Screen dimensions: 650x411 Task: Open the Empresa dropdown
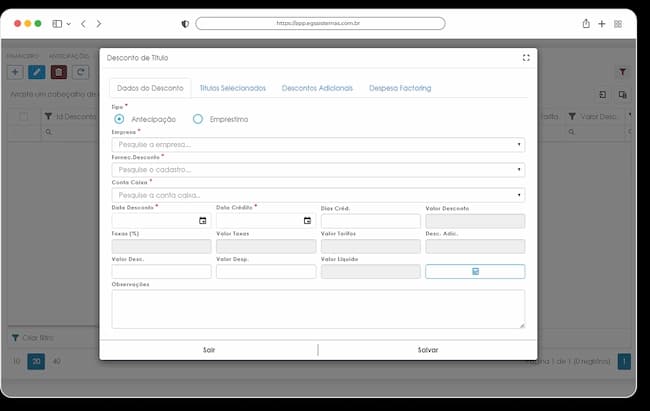pyautogui.click(x=318, y=145)
